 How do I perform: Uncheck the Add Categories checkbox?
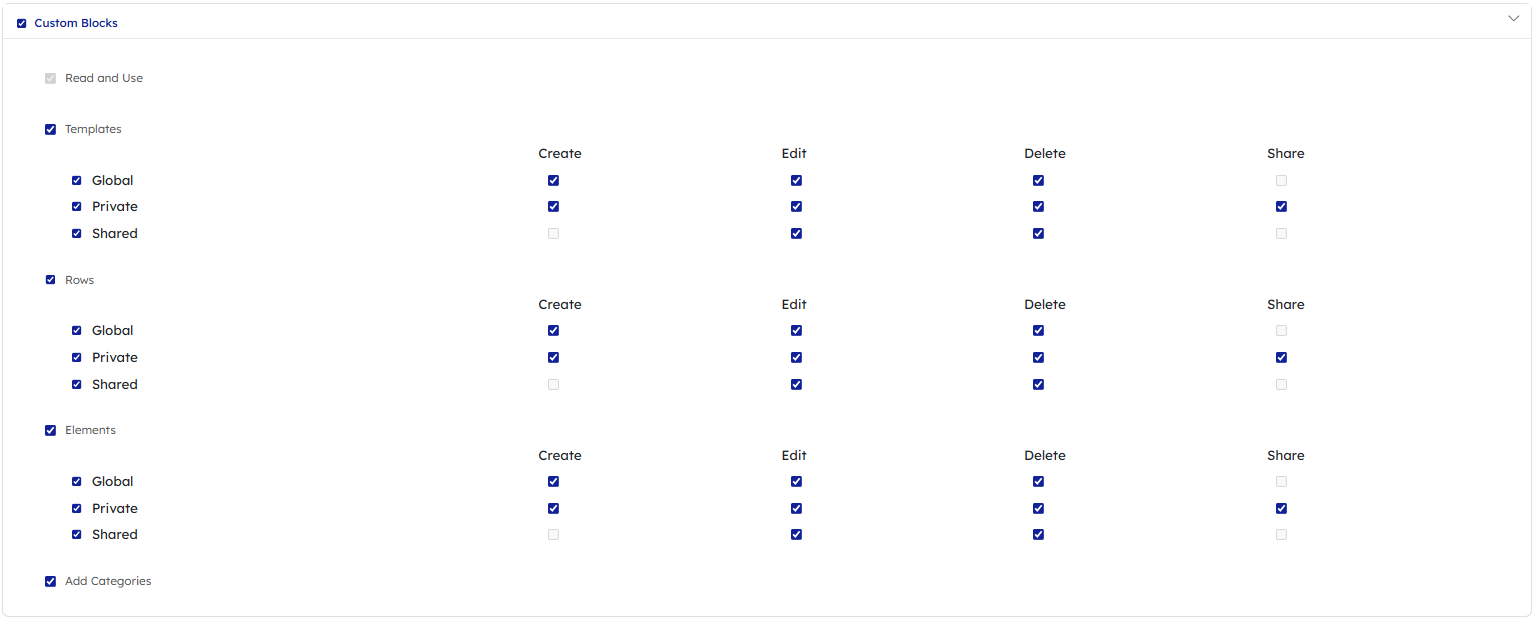coord(50,582)
